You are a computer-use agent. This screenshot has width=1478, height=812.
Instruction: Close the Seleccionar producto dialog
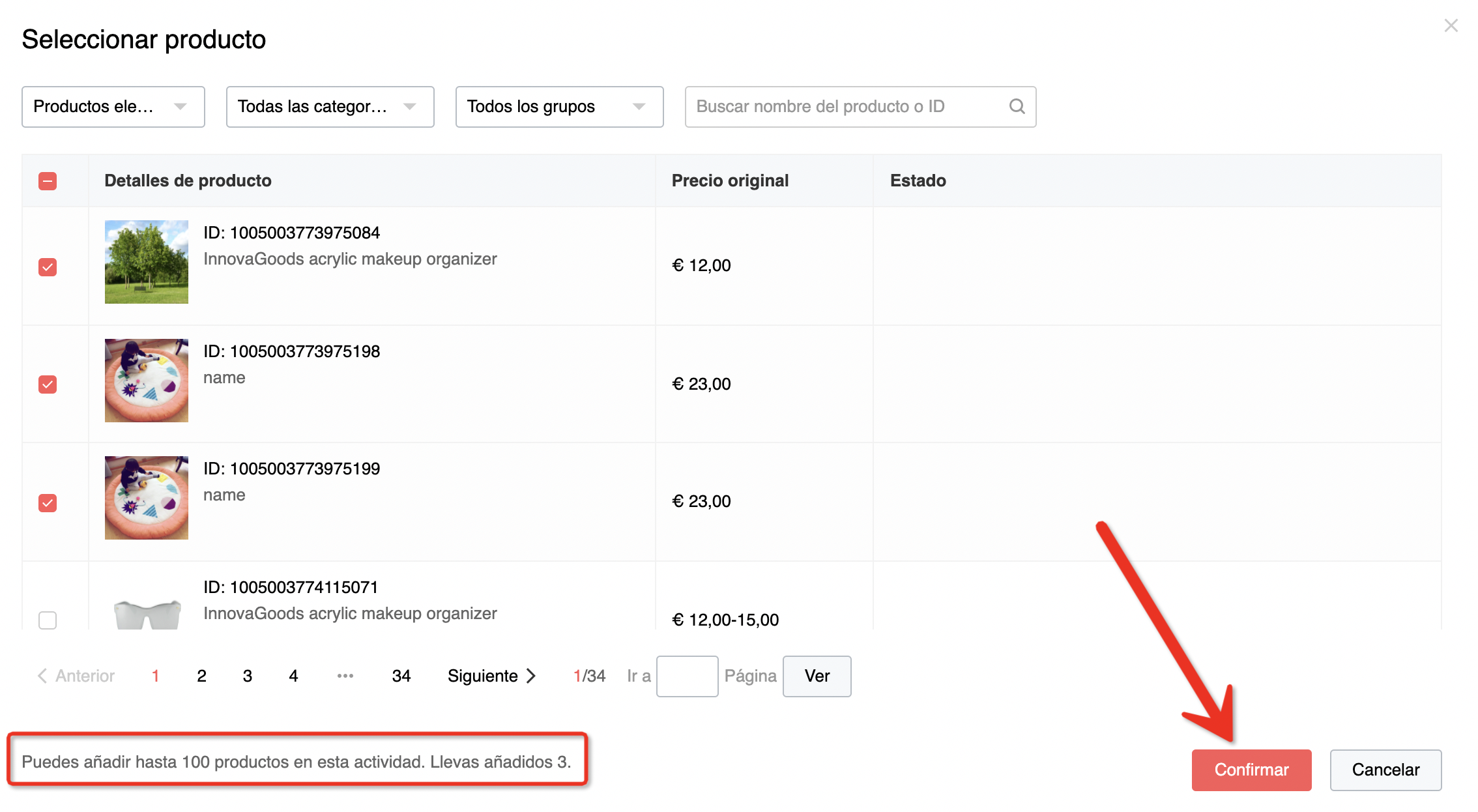click(1451, 26)
